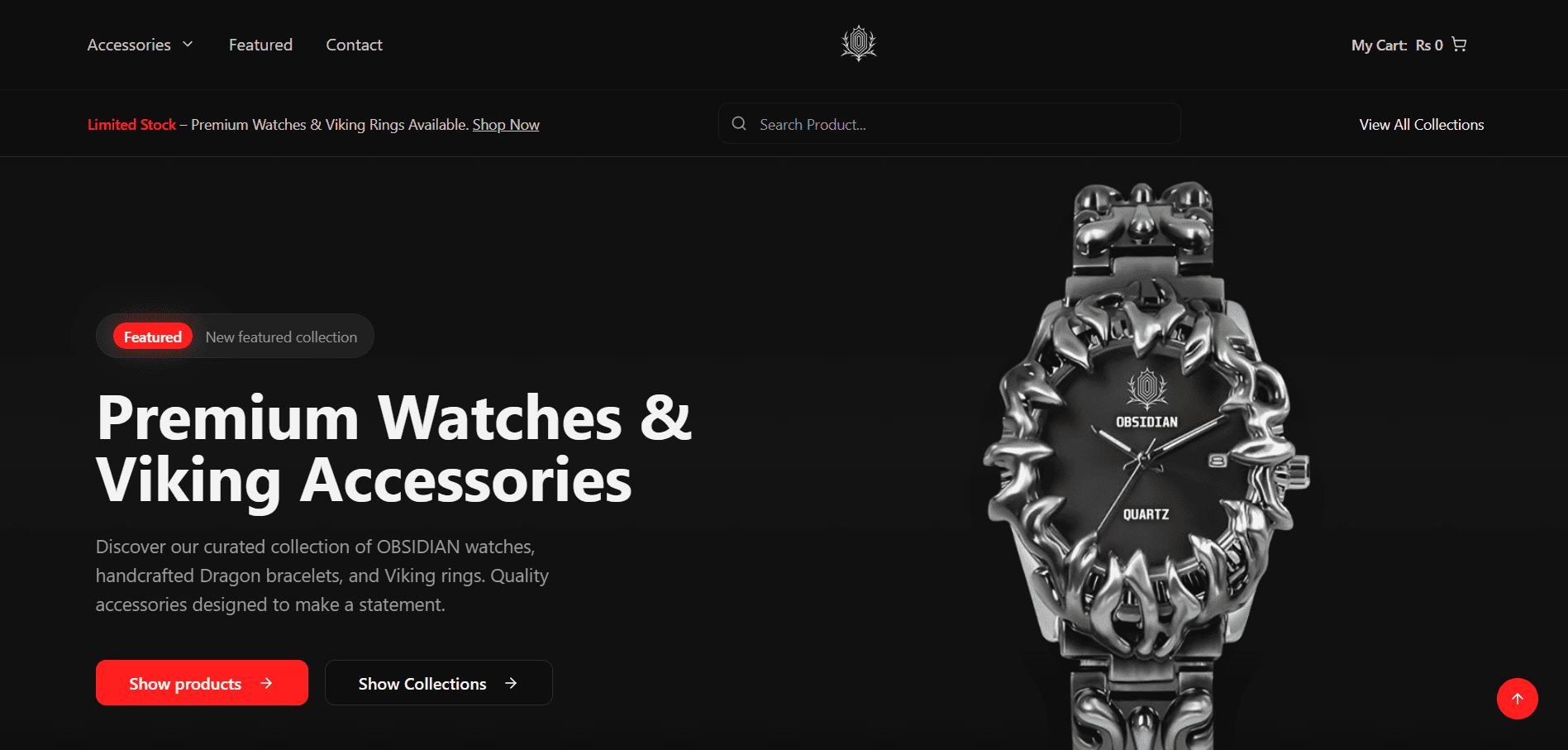This screenshot has width=1568, height=750.
Task: Click the Obsidian logo in header
Action: tap(858, 44)
